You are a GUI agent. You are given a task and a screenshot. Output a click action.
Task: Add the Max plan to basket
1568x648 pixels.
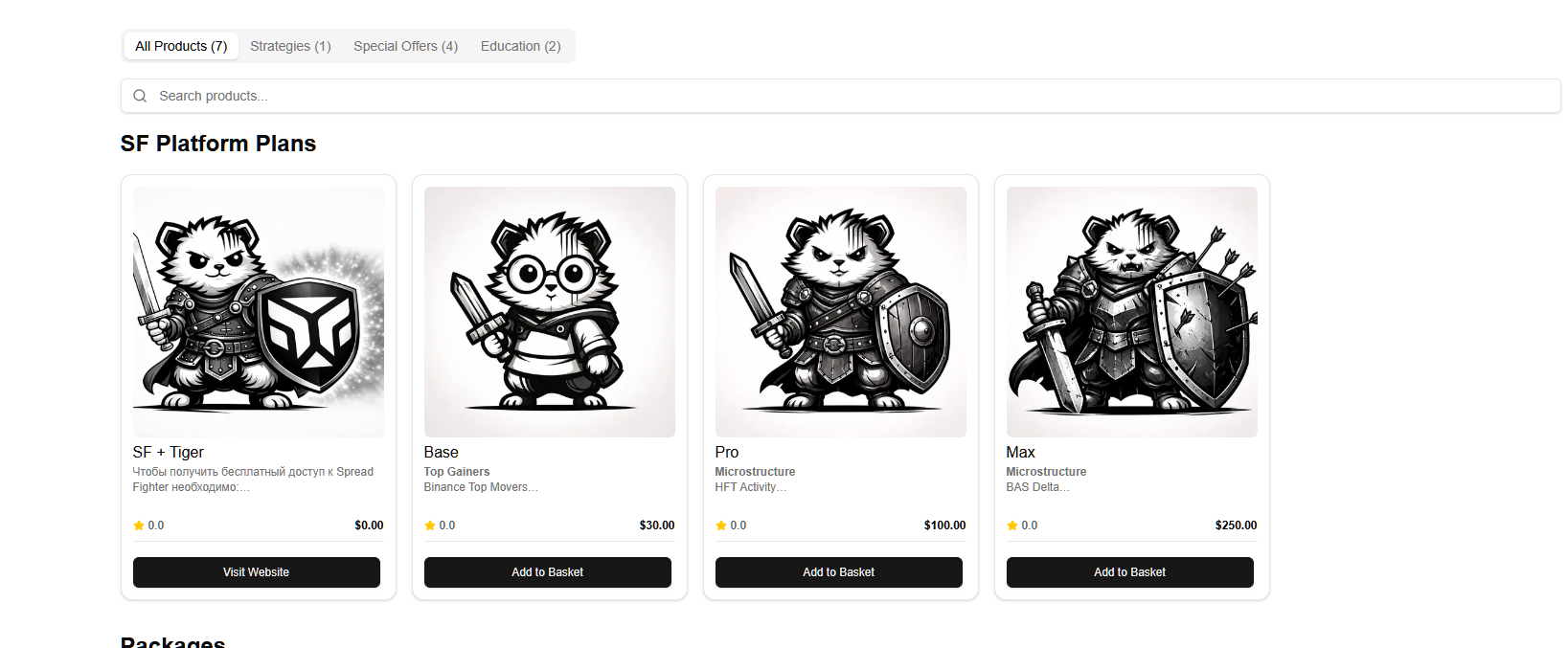pos(1130,572)
